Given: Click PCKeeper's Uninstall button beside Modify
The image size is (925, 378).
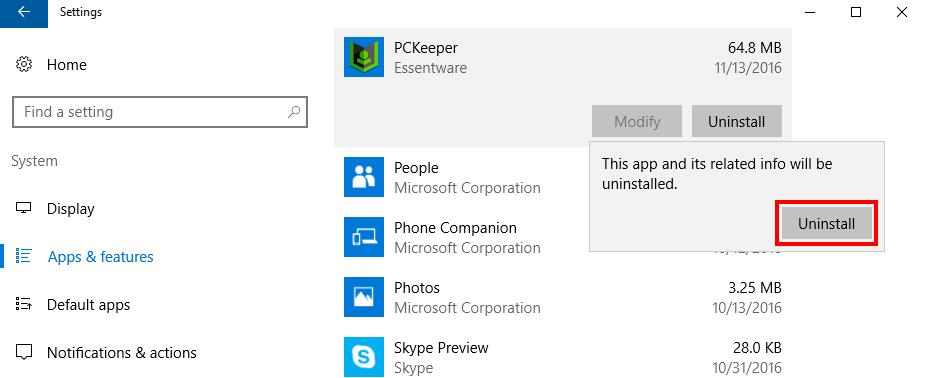Looking at the screenshot, I should click(737, 121).
